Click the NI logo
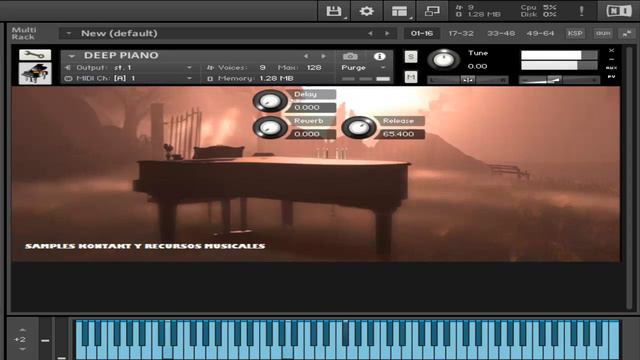 [619, 11]
